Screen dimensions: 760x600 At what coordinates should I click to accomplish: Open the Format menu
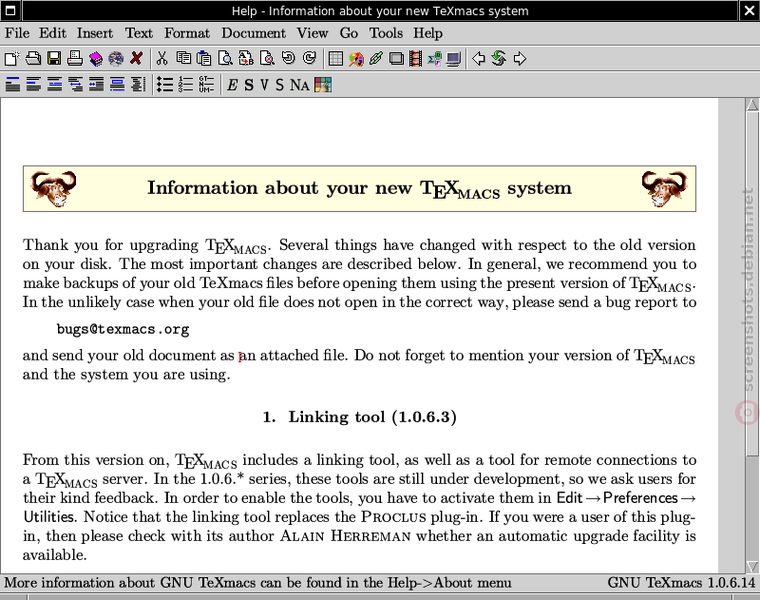pyautogui.click(x=187, y=33)
